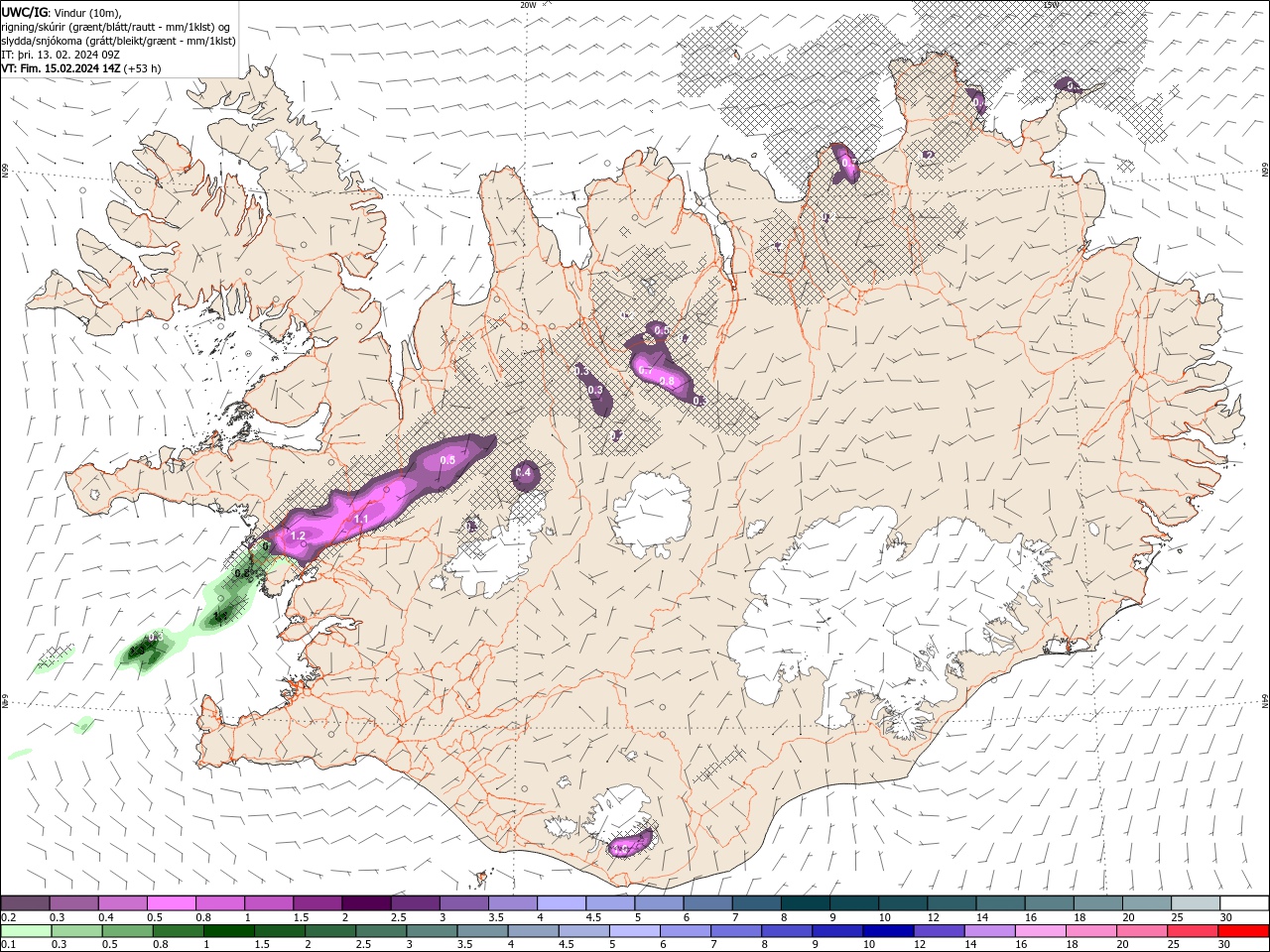
Task: Pick the pale green rain swatch labeled 0.1
Action: (26, 931)
